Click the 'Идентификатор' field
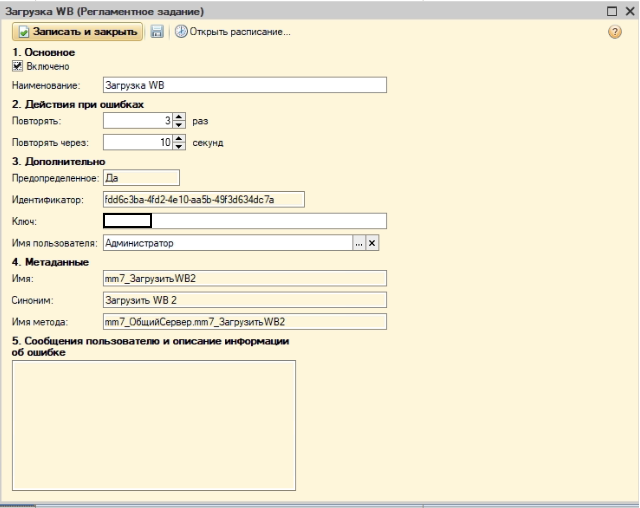 204,200
